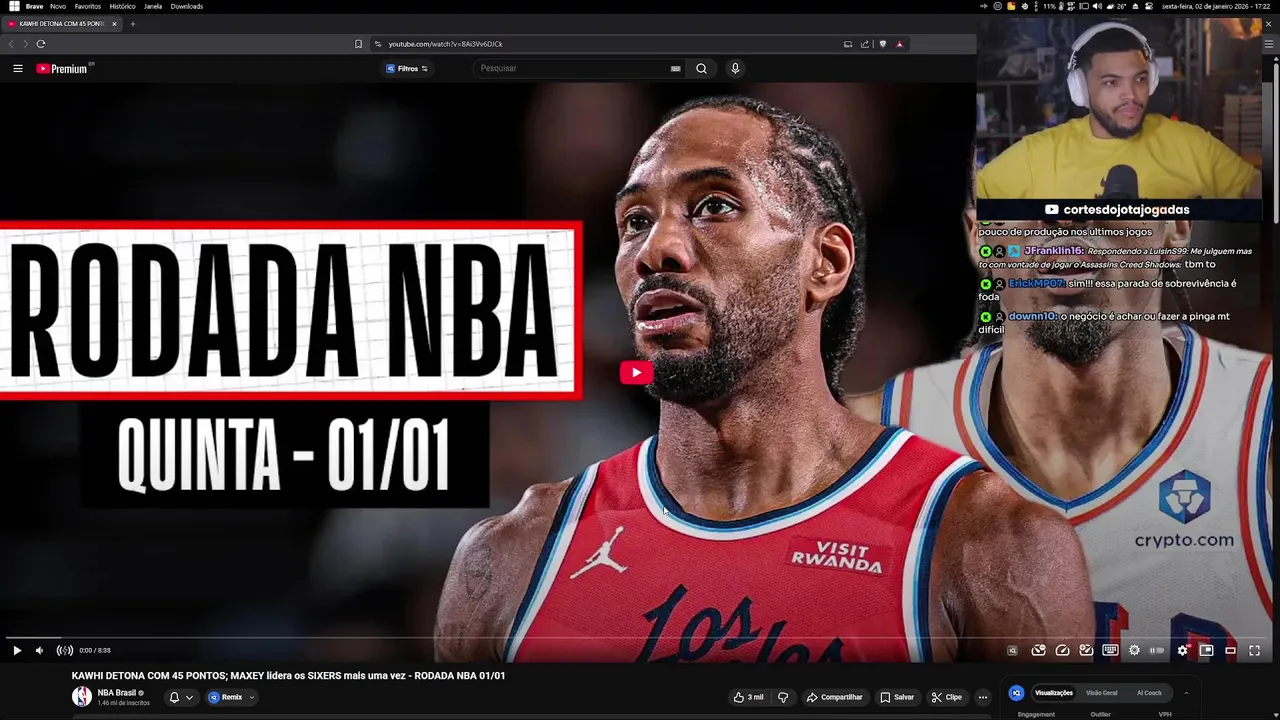Select the AI Coach tab
Image resolution: width=1280 pixels, height=720 pixels.
click(x=1149, y=693)
